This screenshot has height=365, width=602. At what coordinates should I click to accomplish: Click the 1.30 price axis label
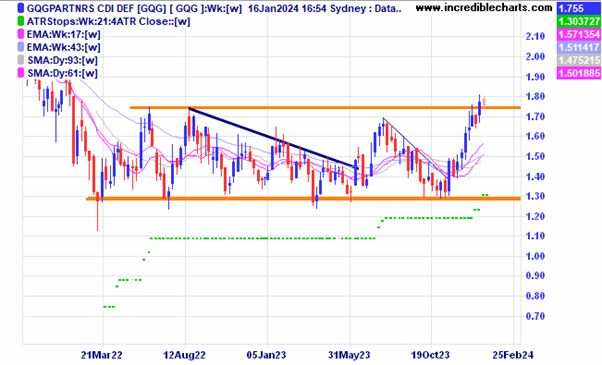pos(535,196)
